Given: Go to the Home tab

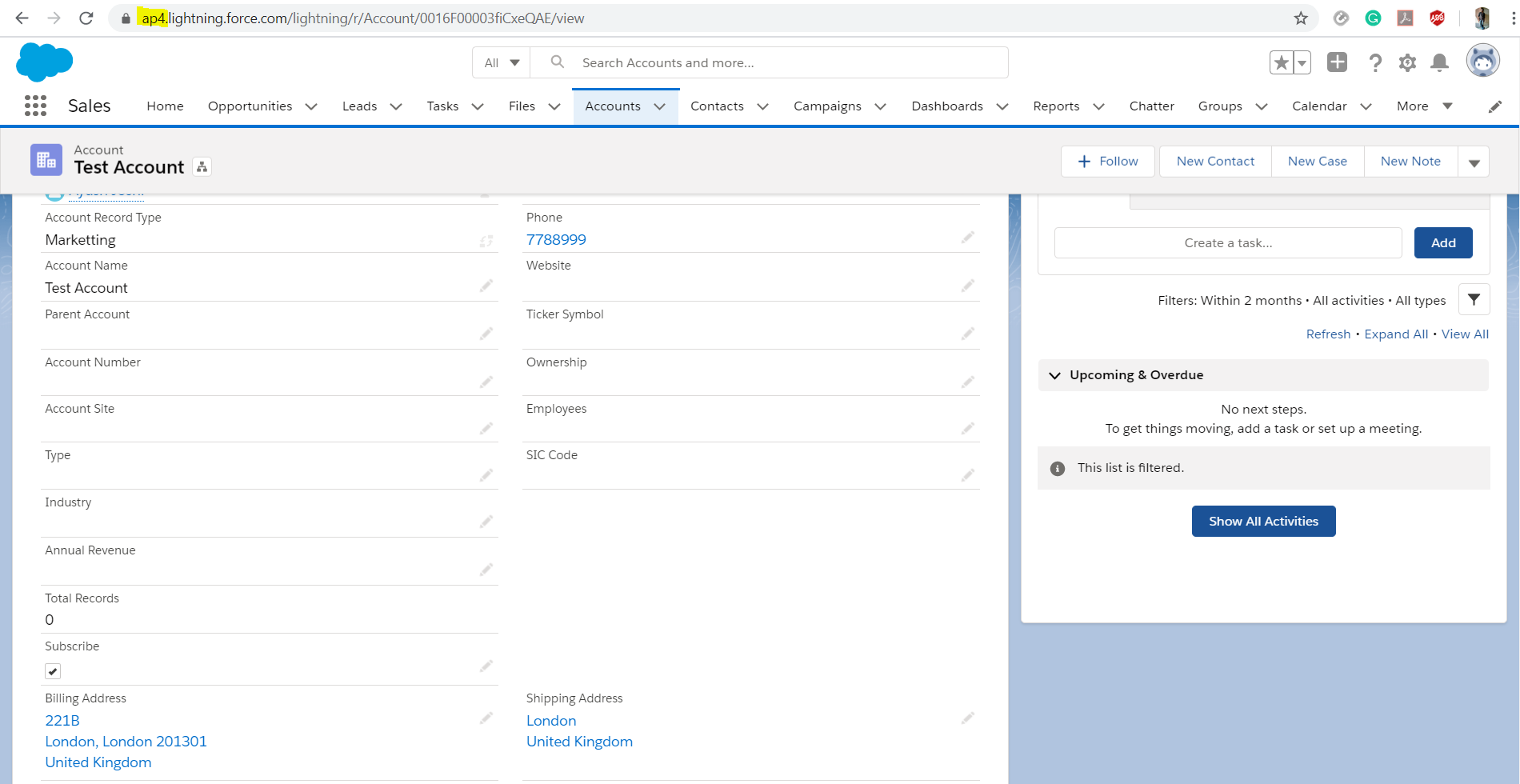Looking at the screenshot, I should [165, 106].
